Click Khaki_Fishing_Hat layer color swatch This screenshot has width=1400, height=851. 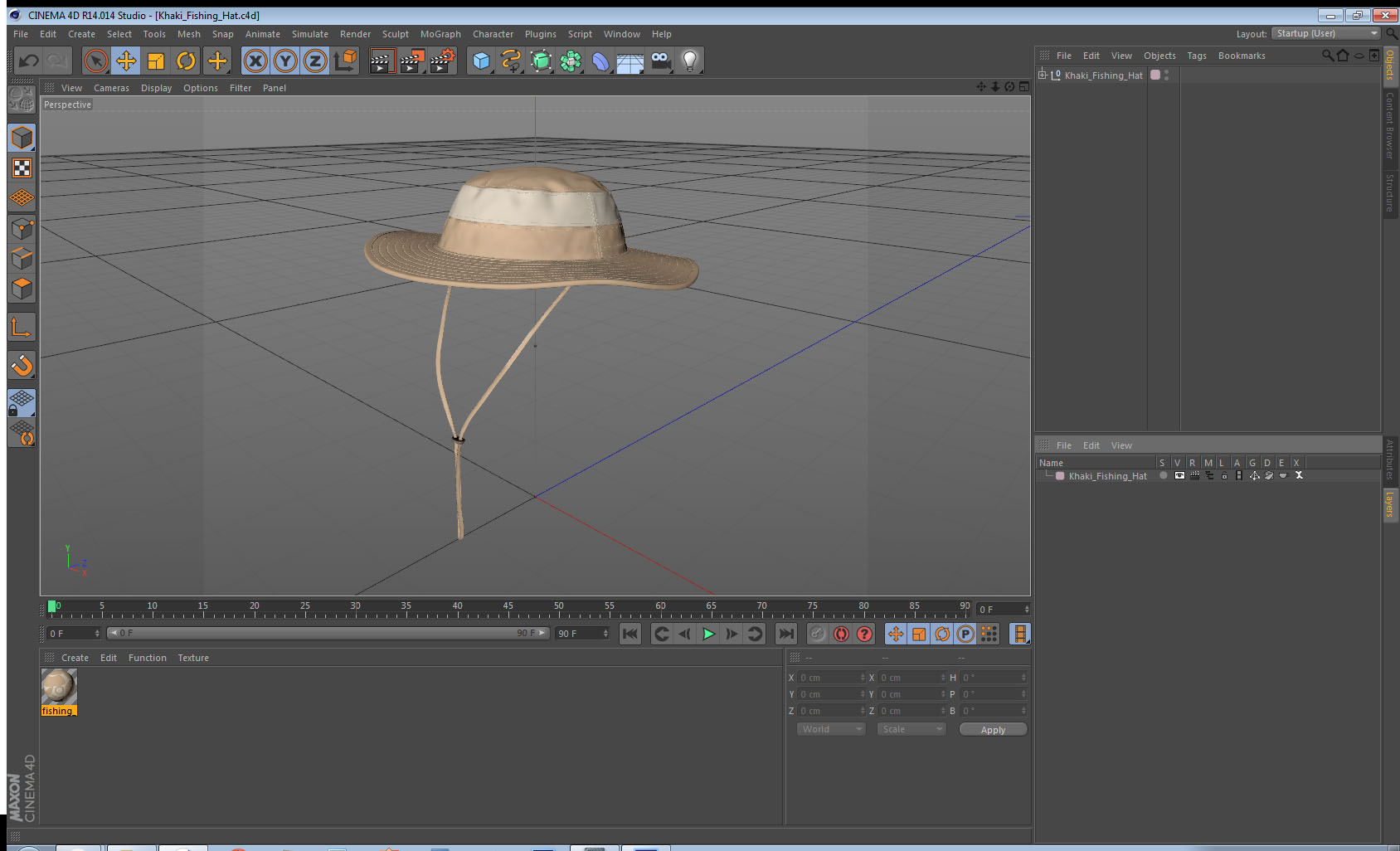[x=1060, y=476]
